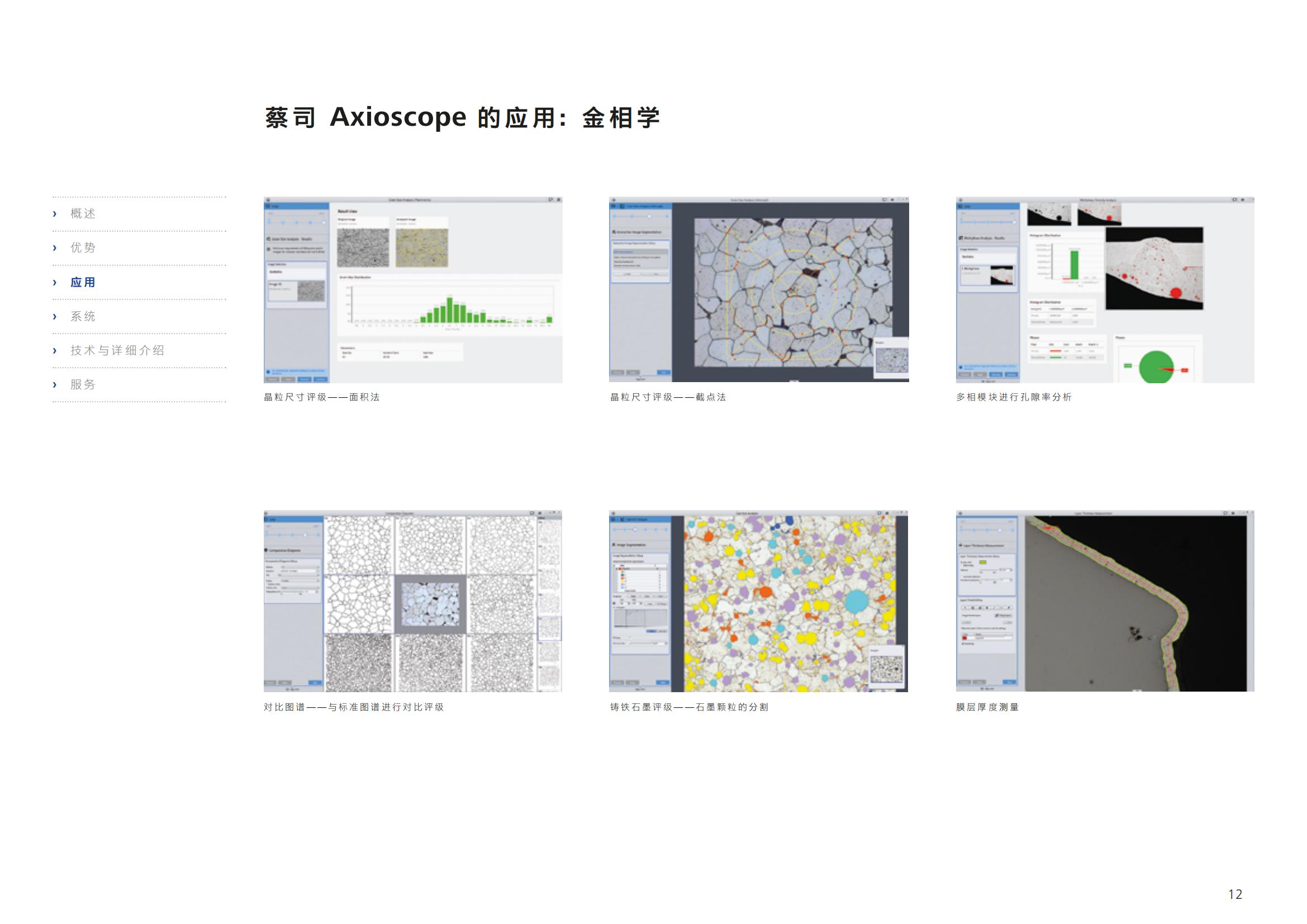Open the 概述 navigation item
Image resolution: width=1307 pixels, height=924 pixels.
click(x=83, y=214)
